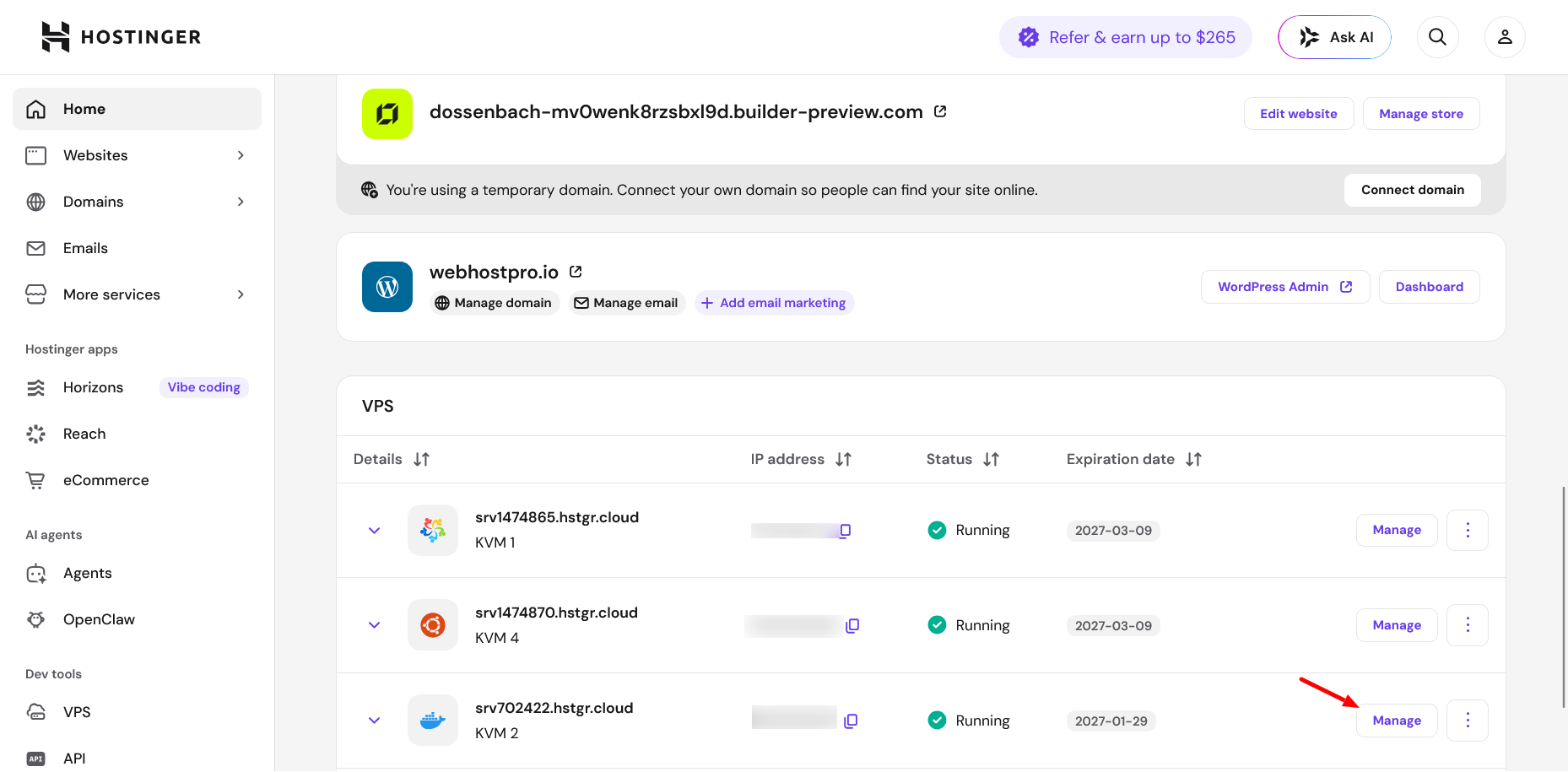This screenshot has width=1568, height=772.
Task: Open OpenClaw in sidebar
Action: (137, 619)
